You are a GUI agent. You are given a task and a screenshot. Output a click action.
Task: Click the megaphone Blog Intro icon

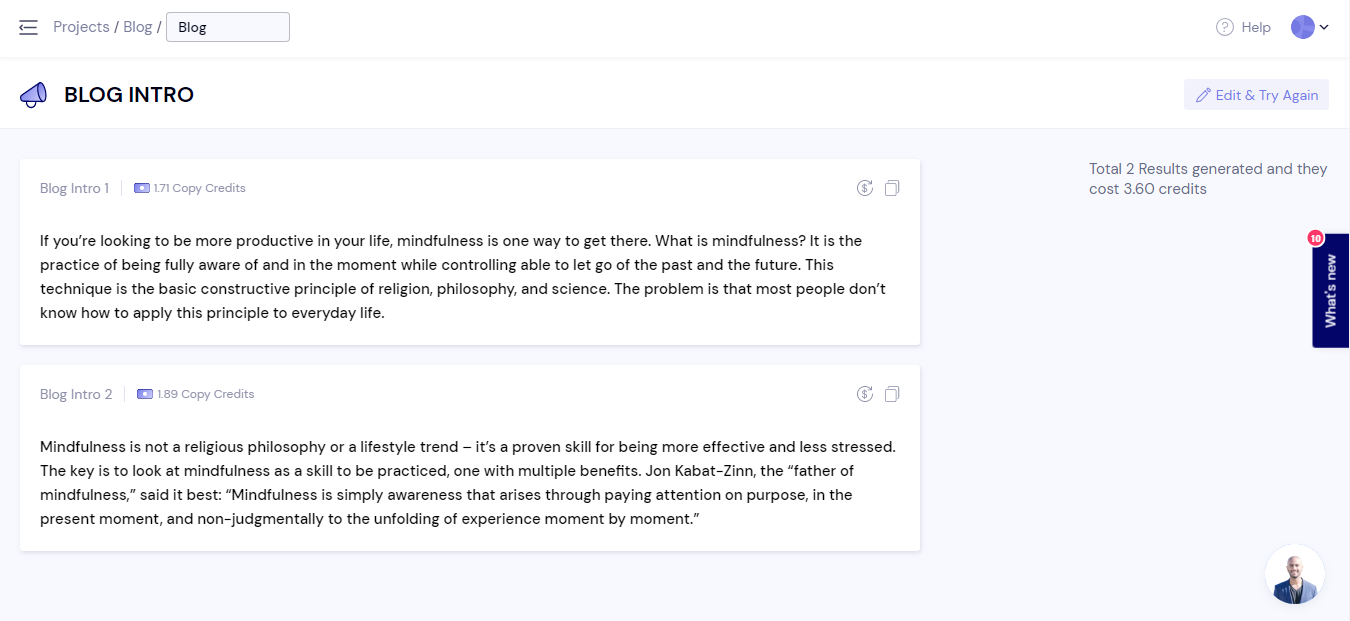[x=33, y=95]
